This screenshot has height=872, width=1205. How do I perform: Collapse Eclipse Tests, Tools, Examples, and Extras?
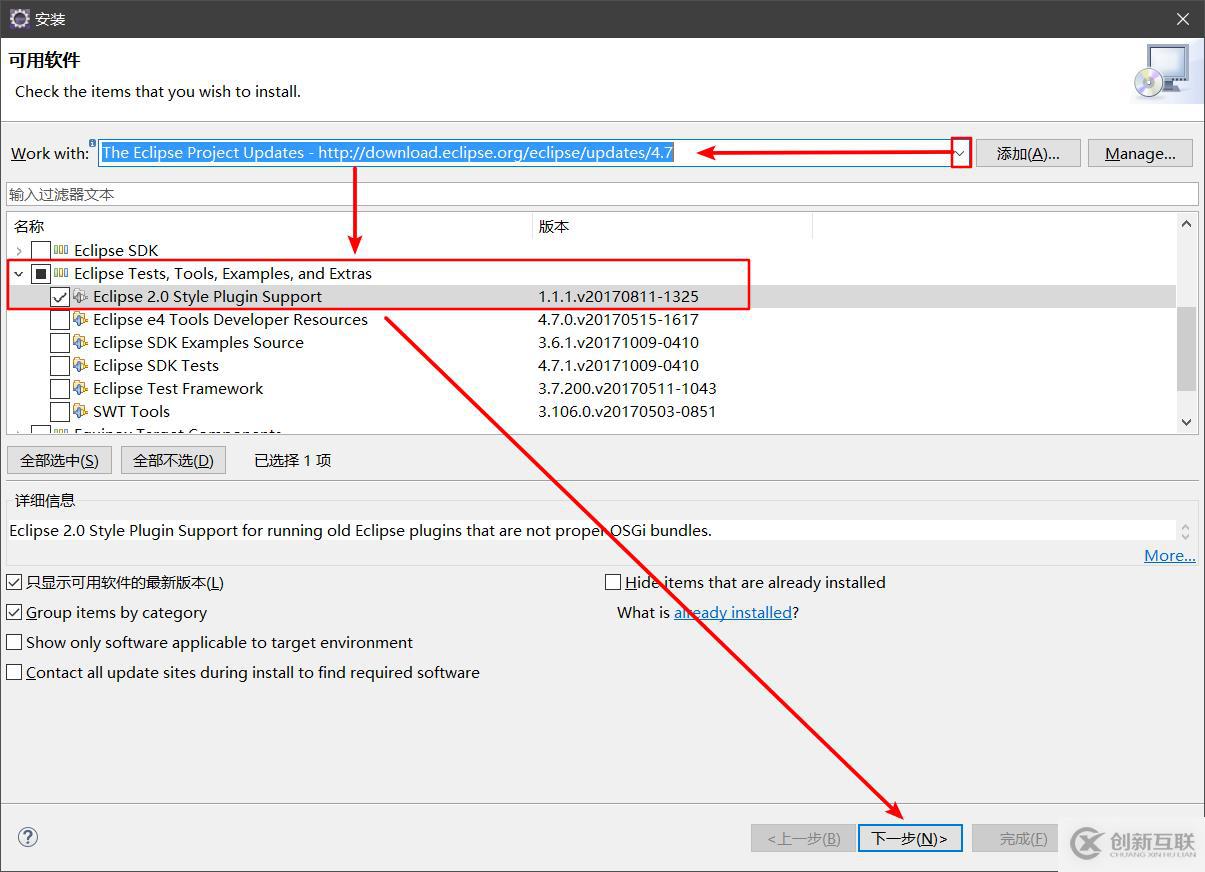[x=18, y=273]
